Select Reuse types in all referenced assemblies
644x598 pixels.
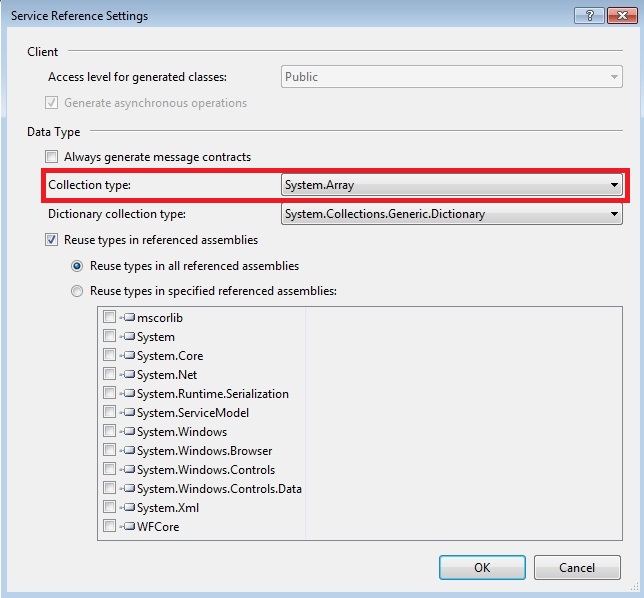pos(77,266)
